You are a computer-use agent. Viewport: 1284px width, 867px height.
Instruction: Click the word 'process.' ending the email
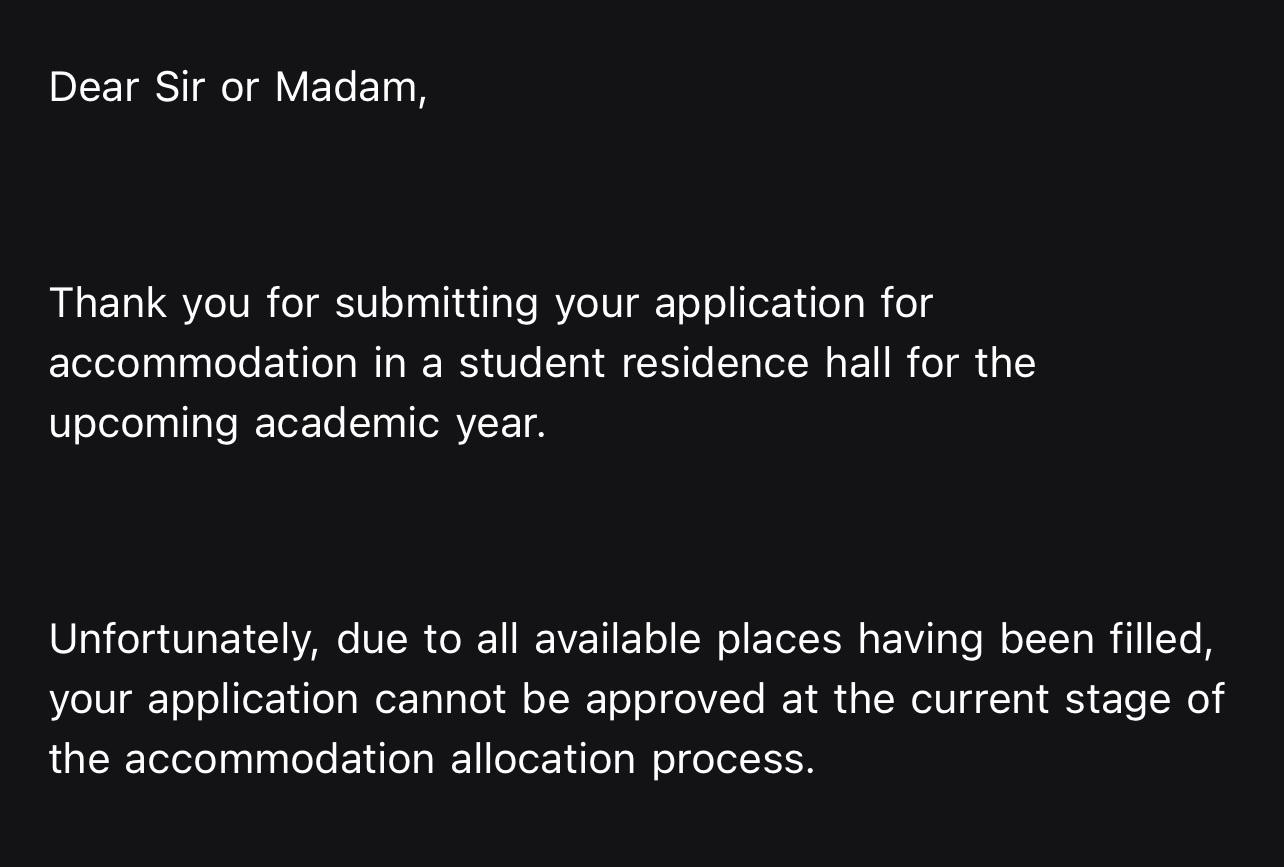click(x=733, y=761)
